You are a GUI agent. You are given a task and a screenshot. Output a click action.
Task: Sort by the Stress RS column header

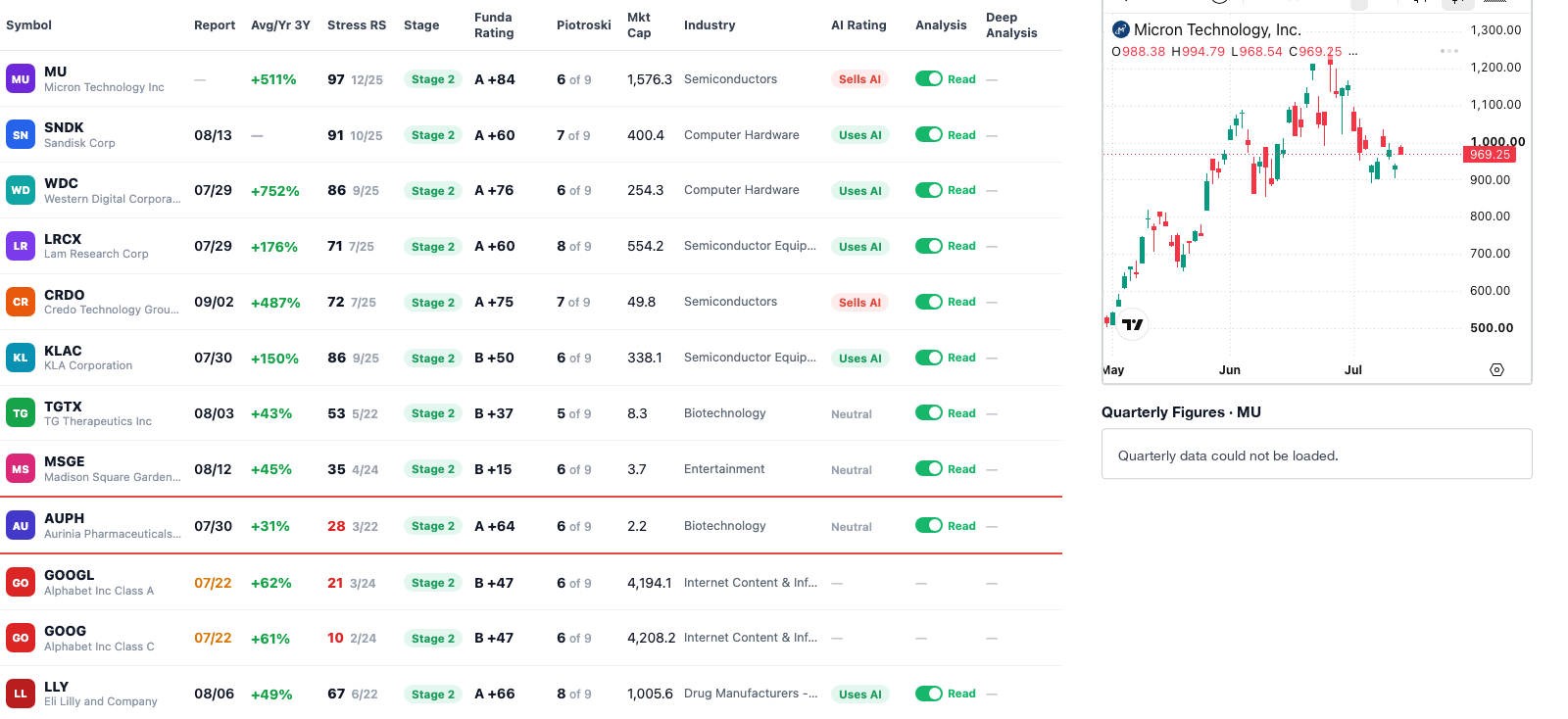coord(357,25)
